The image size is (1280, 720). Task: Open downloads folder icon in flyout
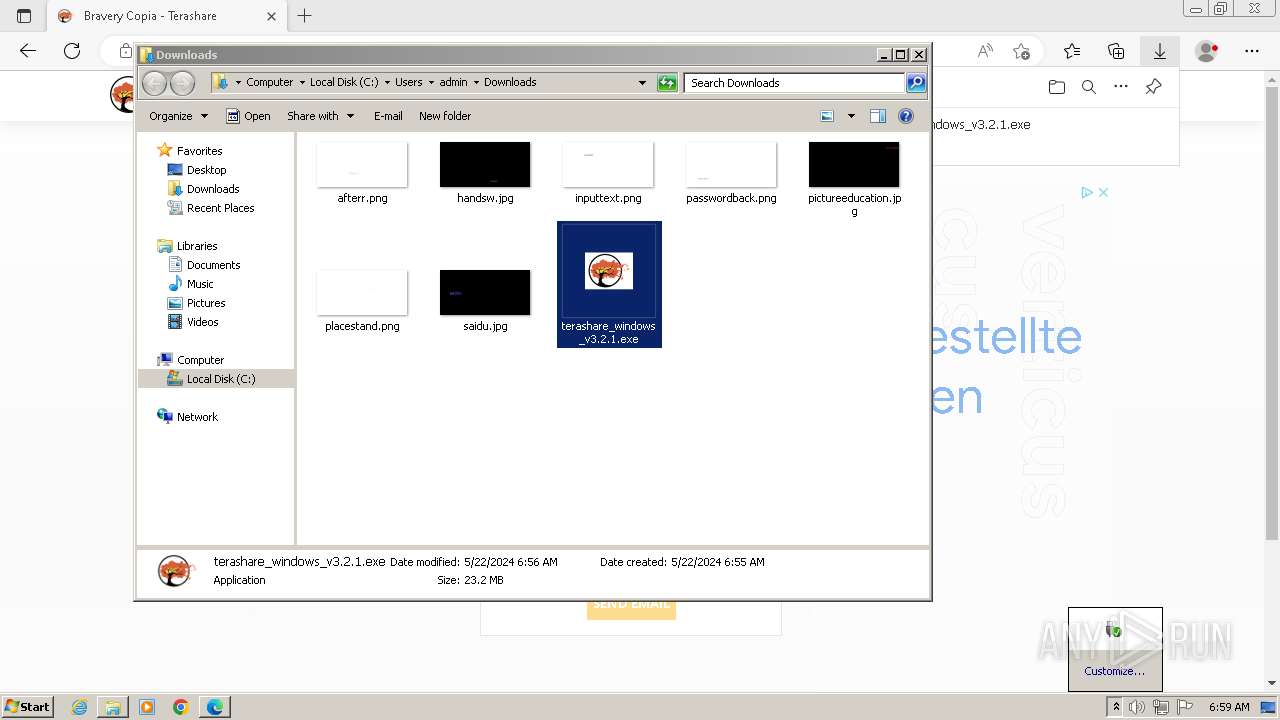tap(1057, 87)
